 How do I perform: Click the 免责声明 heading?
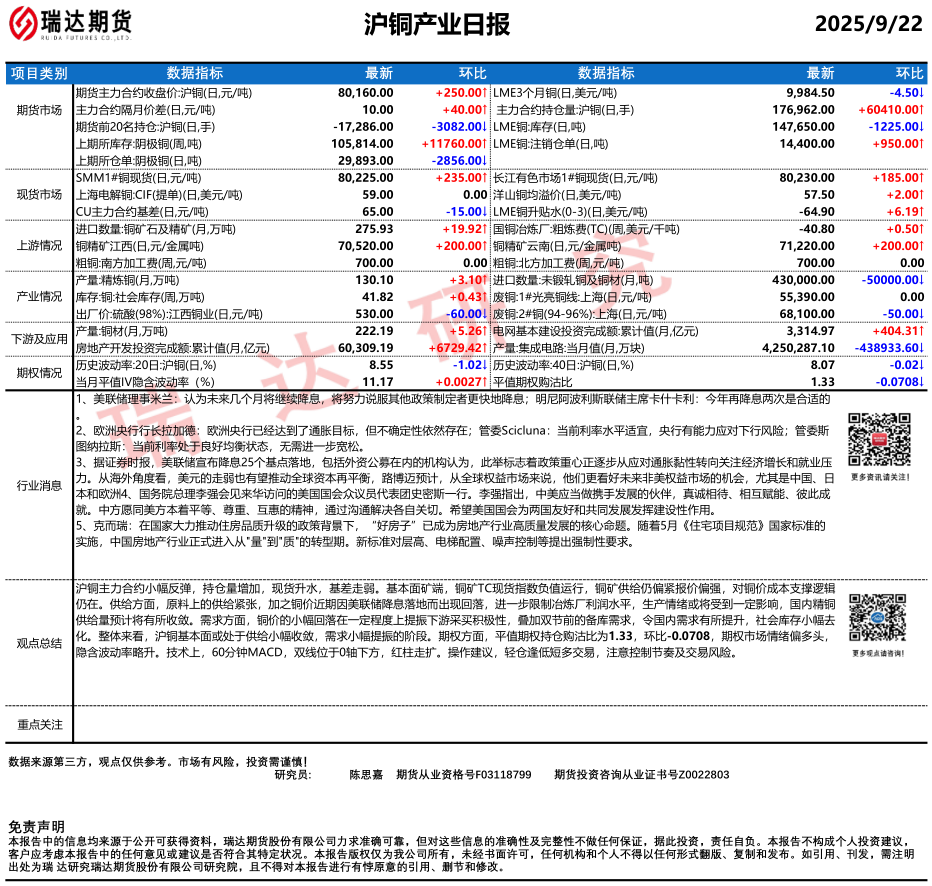36,826
